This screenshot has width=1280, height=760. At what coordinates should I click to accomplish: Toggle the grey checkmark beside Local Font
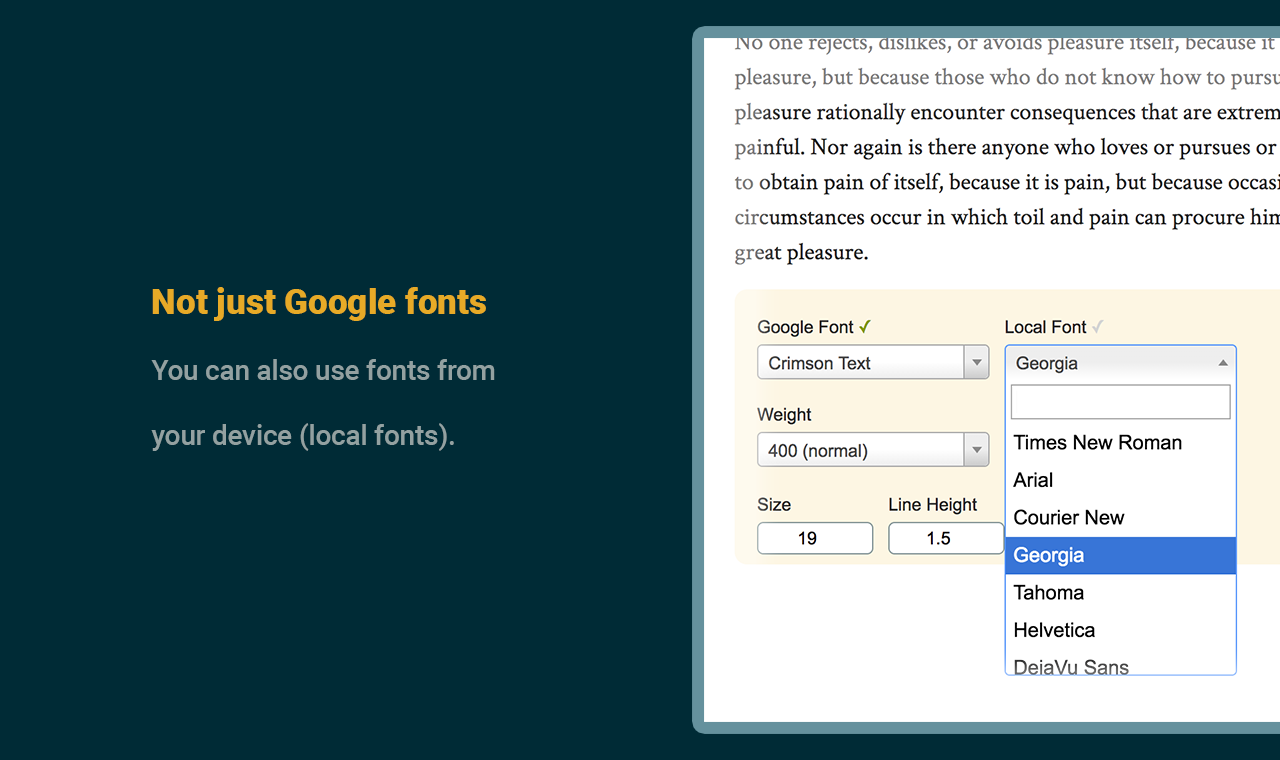coord(1097,327)
